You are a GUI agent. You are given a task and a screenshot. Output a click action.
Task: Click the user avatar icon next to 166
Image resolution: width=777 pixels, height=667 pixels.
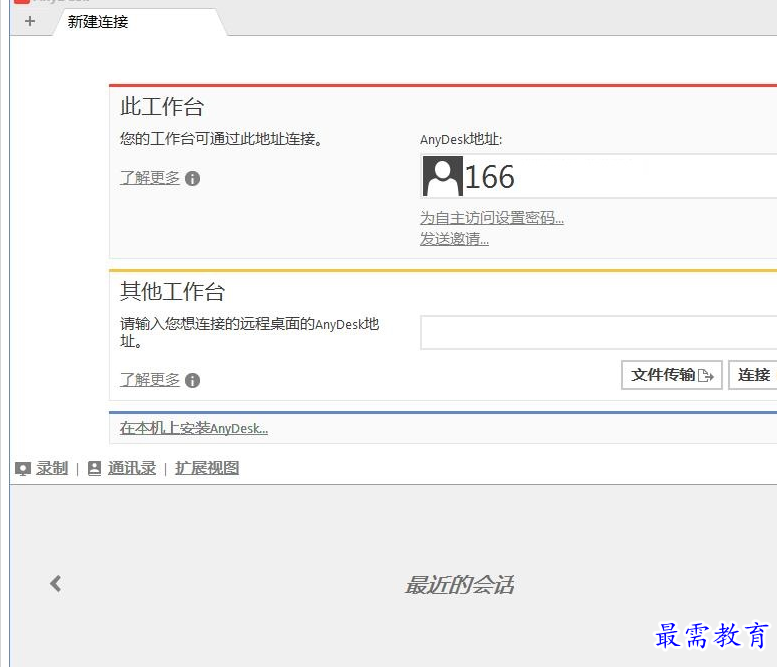(443, 176)
